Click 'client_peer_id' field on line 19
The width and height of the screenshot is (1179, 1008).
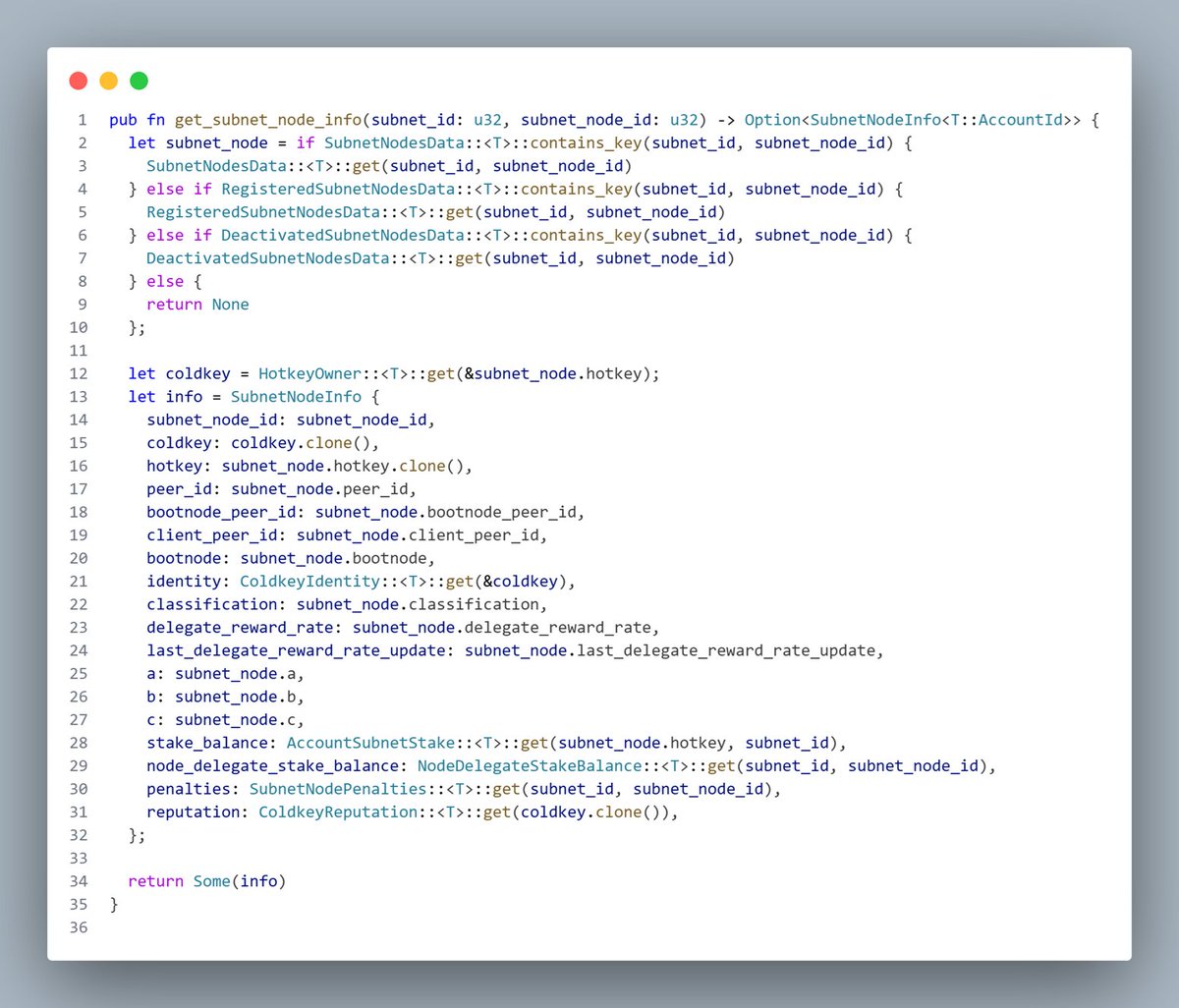[x=212, y=535]
